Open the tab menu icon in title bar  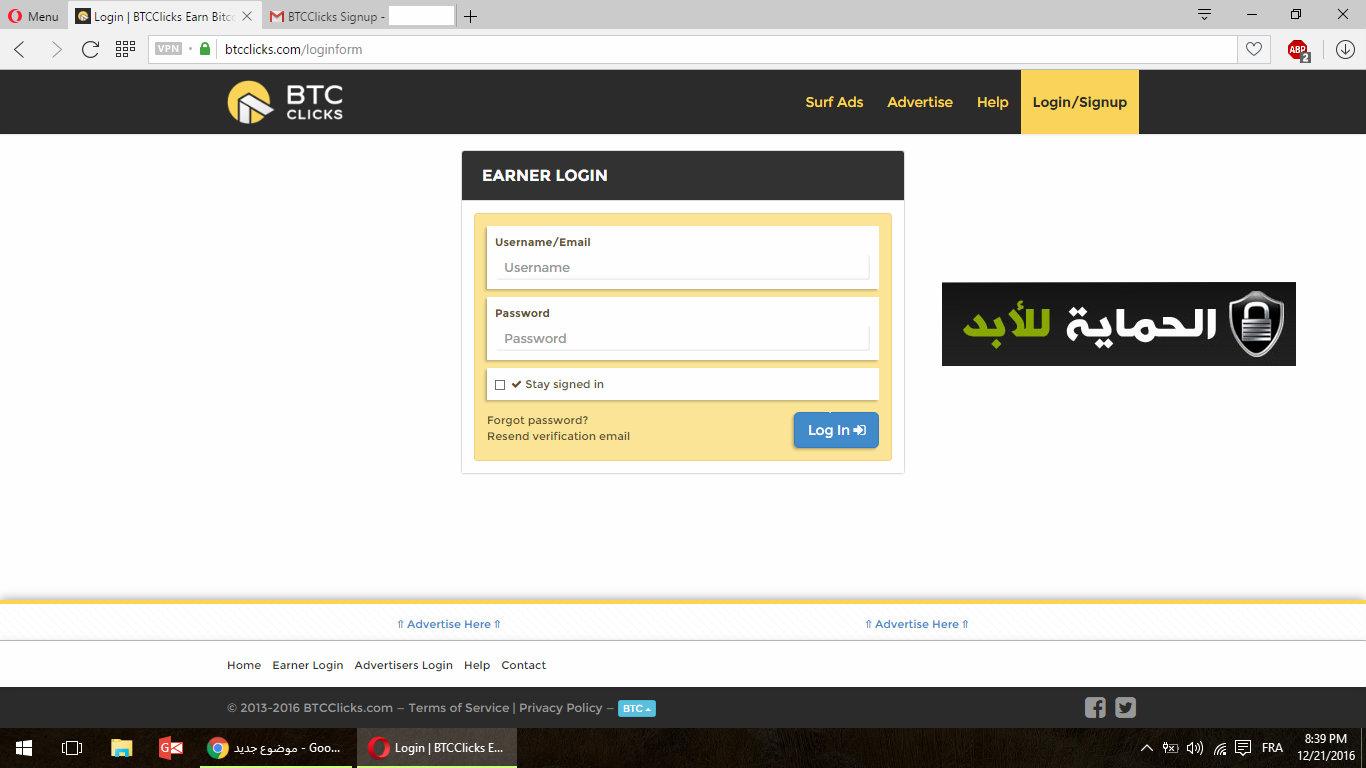point(1204,15)
